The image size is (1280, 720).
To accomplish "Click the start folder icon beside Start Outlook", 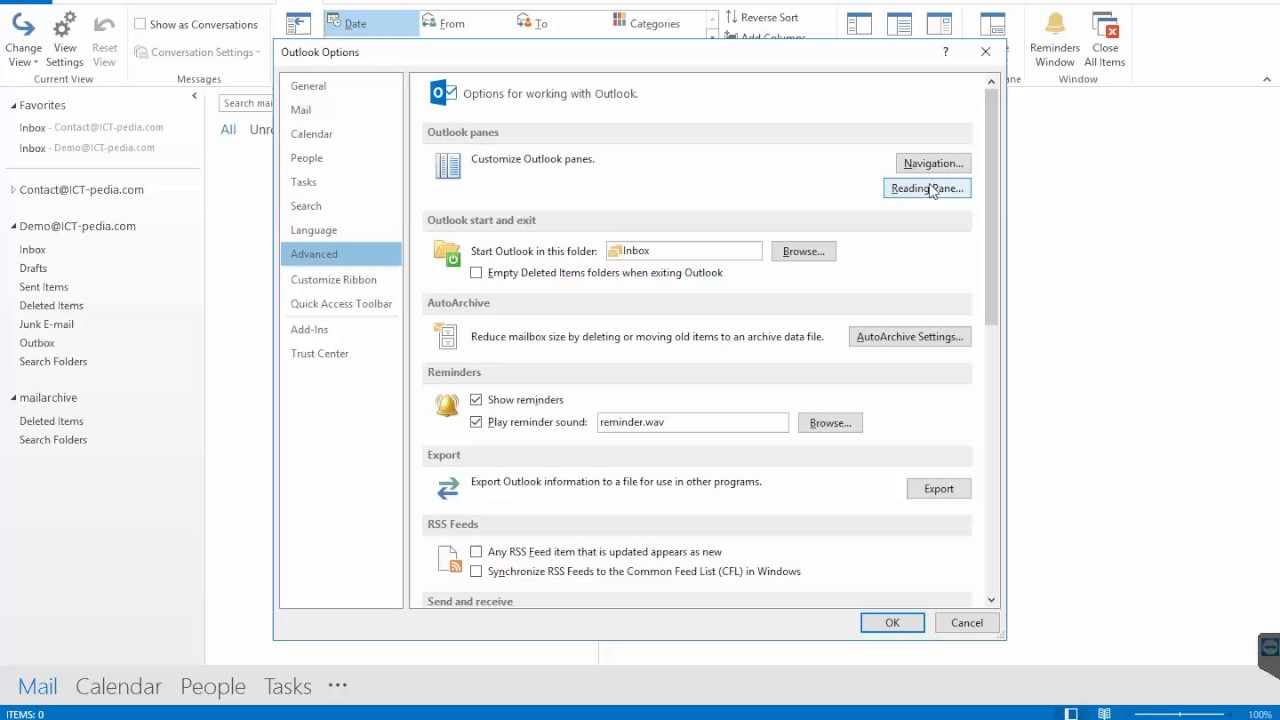I will (447, 253).
